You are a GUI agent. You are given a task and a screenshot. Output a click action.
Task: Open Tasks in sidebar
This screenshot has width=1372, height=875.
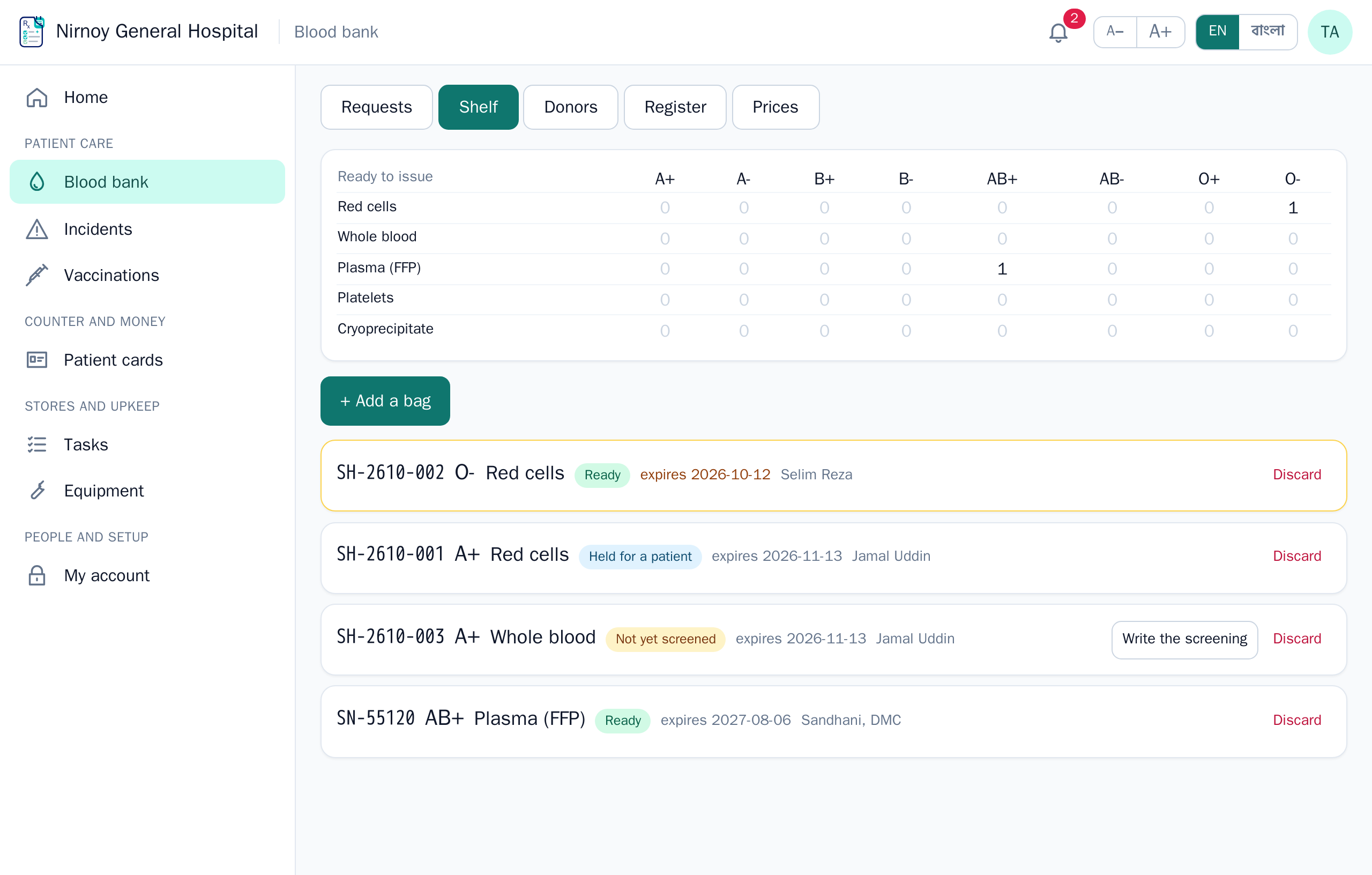click(147, 444)
